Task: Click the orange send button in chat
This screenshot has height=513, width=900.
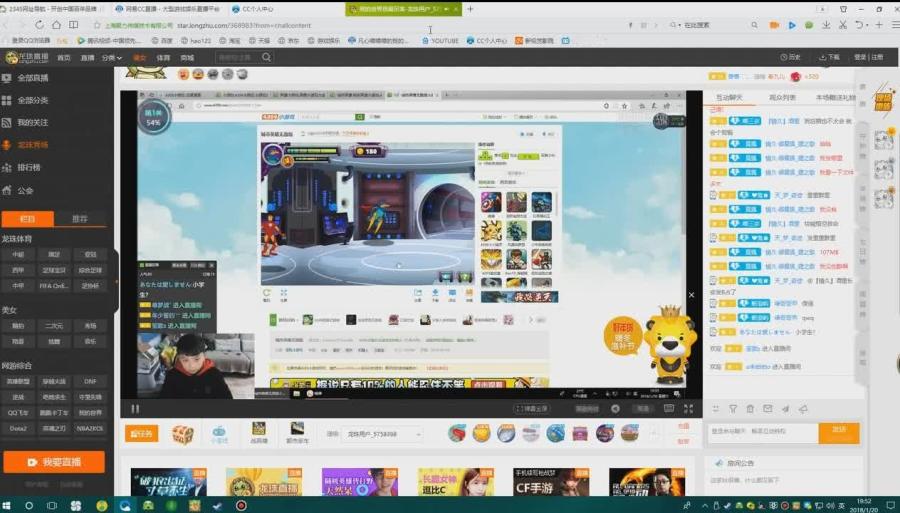Action: pos(838,432)
